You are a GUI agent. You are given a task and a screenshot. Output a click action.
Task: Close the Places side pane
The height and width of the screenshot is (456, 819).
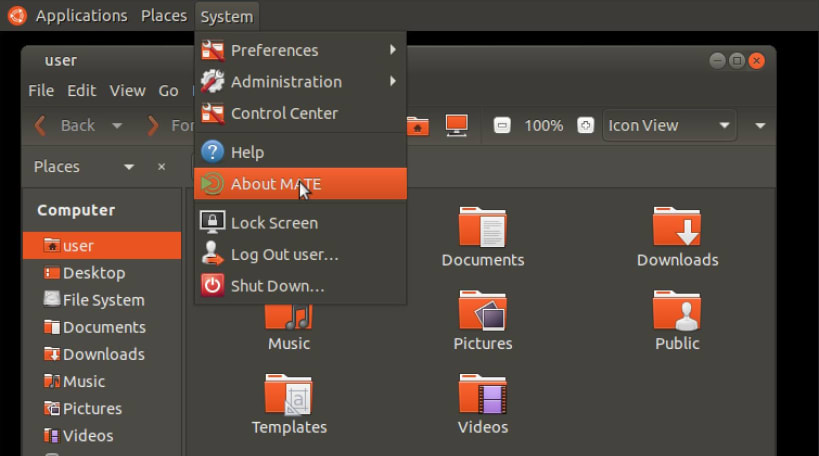[161, 167]
